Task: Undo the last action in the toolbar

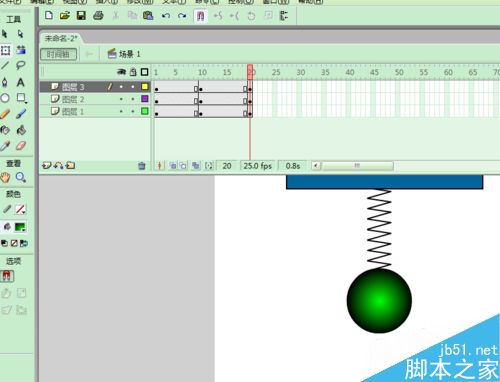Action: click(x=166, y=16)
